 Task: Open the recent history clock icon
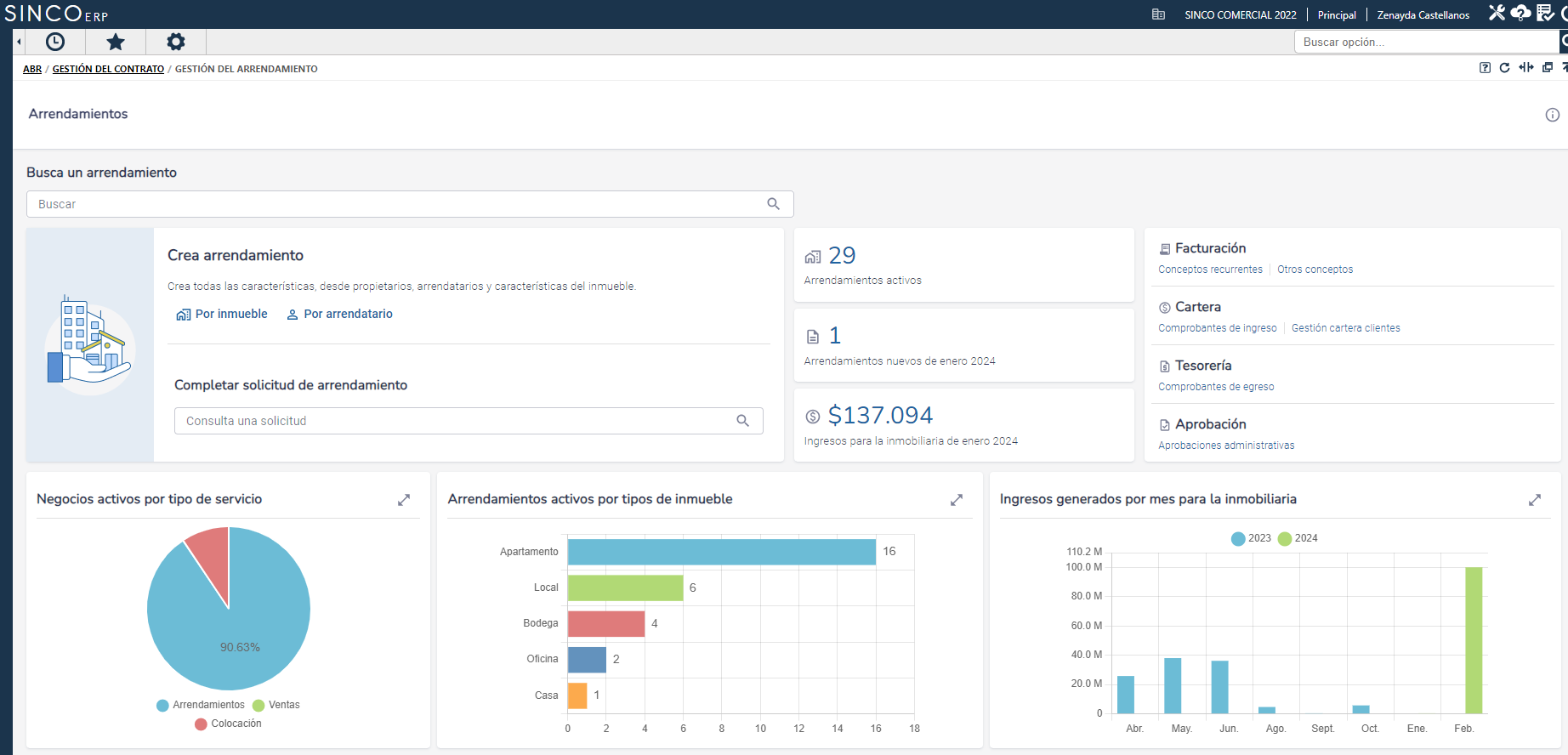(55, 42)
